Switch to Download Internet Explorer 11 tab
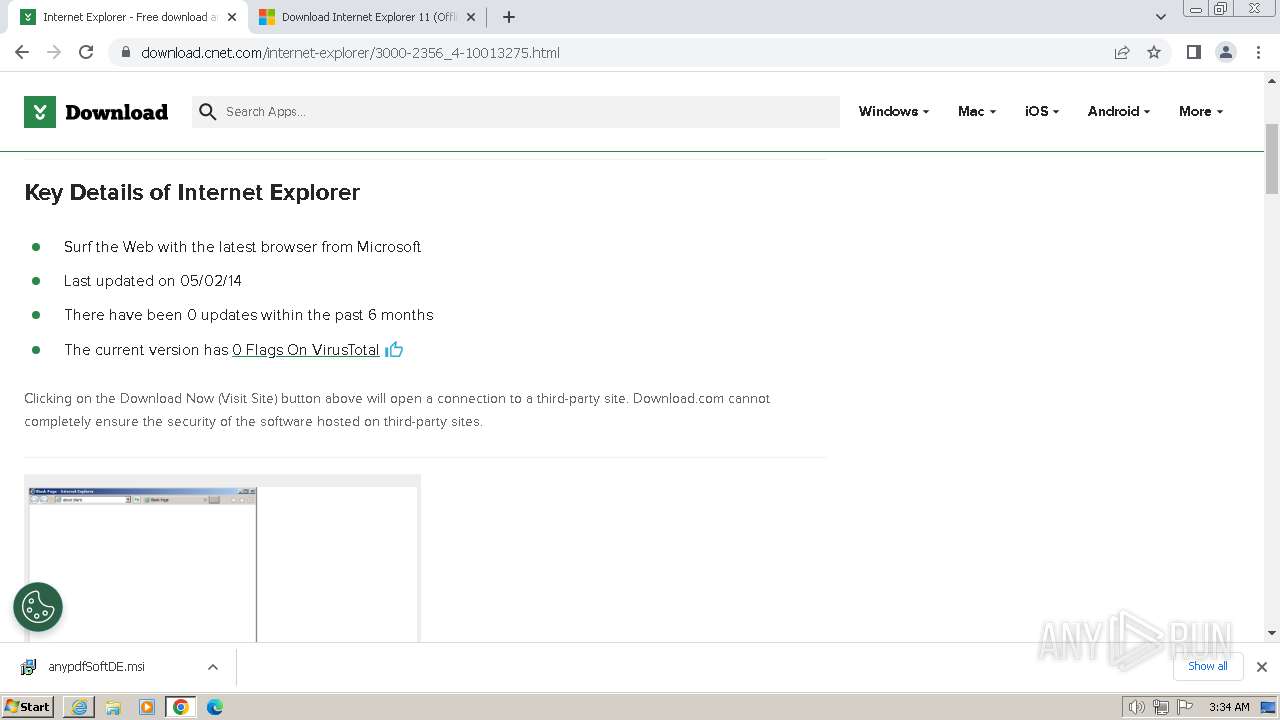The height and width of the screenshot is (720, 1280). click(368, 17)
